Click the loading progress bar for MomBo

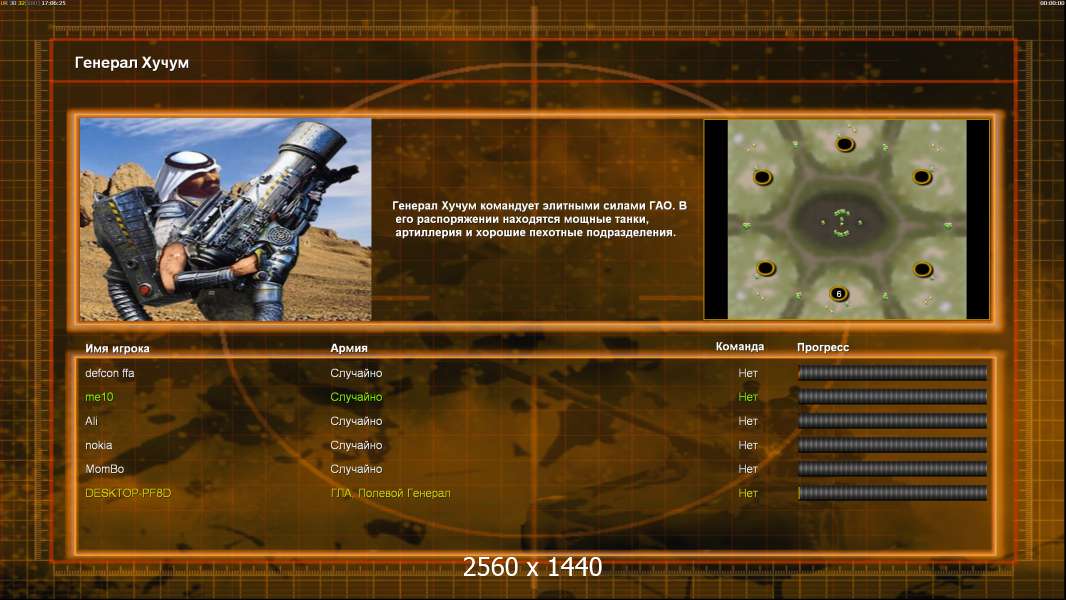[x=893, y=469]
